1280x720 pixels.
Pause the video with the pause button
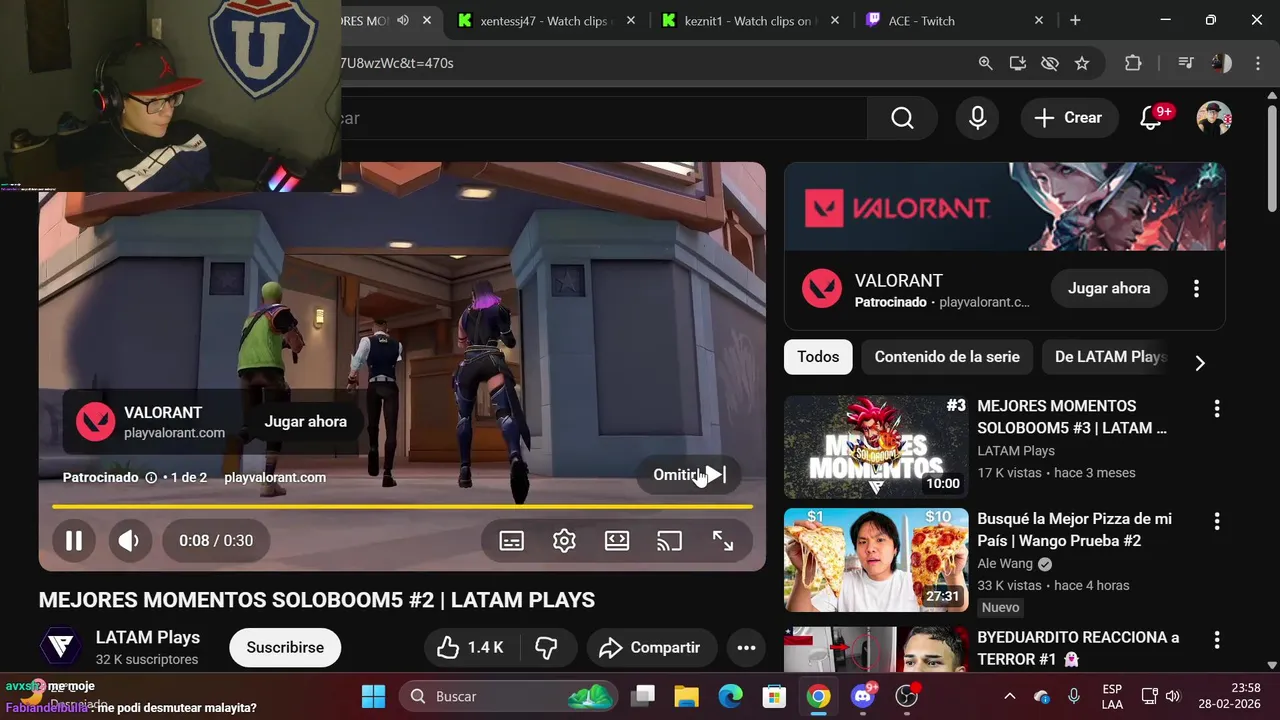point(74,541)
